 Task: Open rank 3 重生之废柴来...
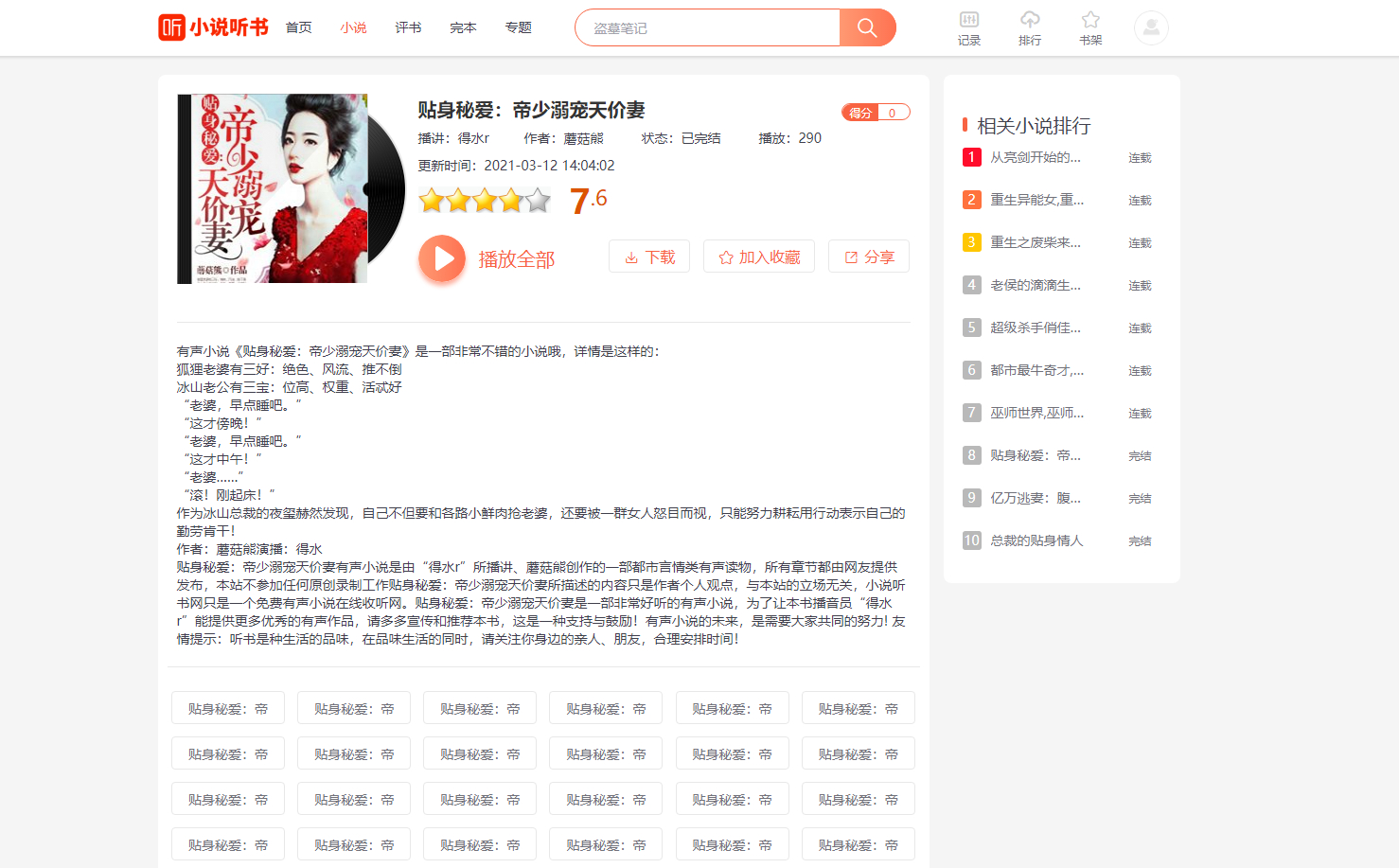click(x=1036, y=242)
